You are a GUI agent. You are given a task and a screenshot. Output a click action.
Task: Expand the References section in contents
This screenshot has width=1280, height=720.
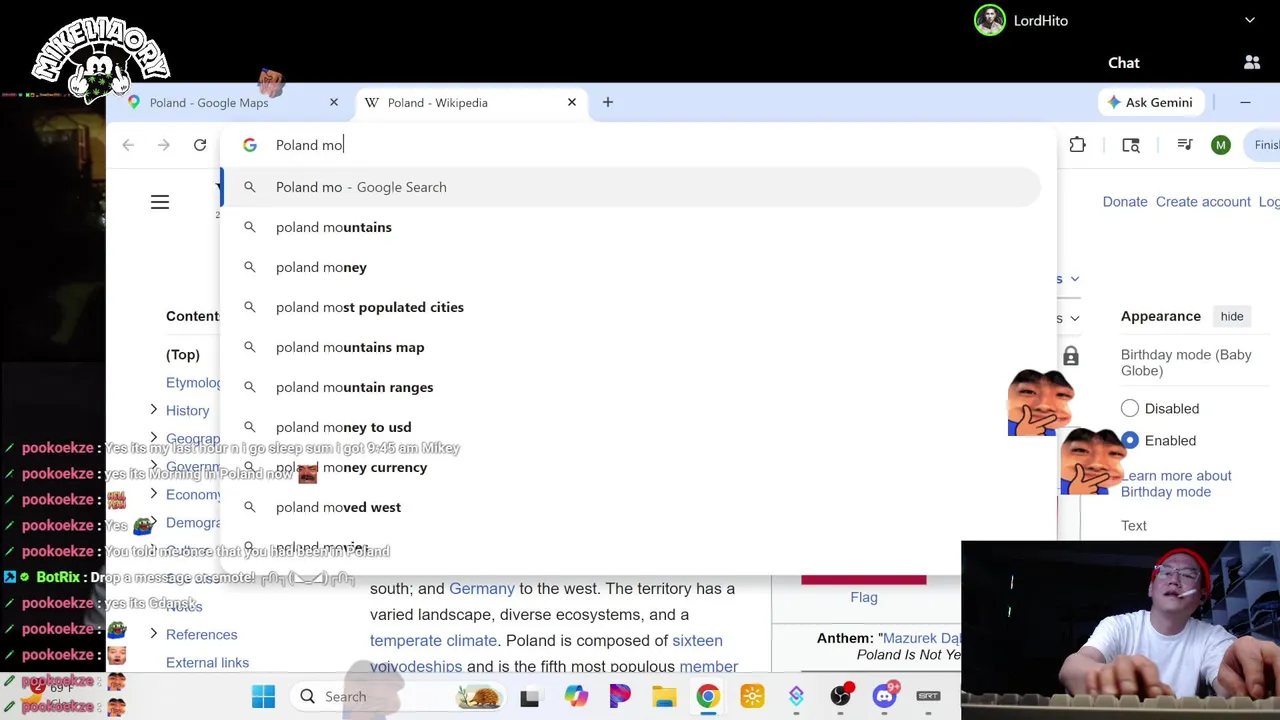[153, 633]
